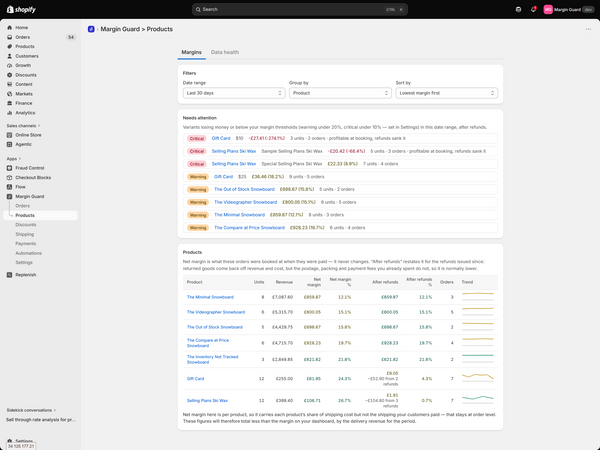Open The Videographer Snowboard warning link
The image size is (600, 450).
point(245,202)
